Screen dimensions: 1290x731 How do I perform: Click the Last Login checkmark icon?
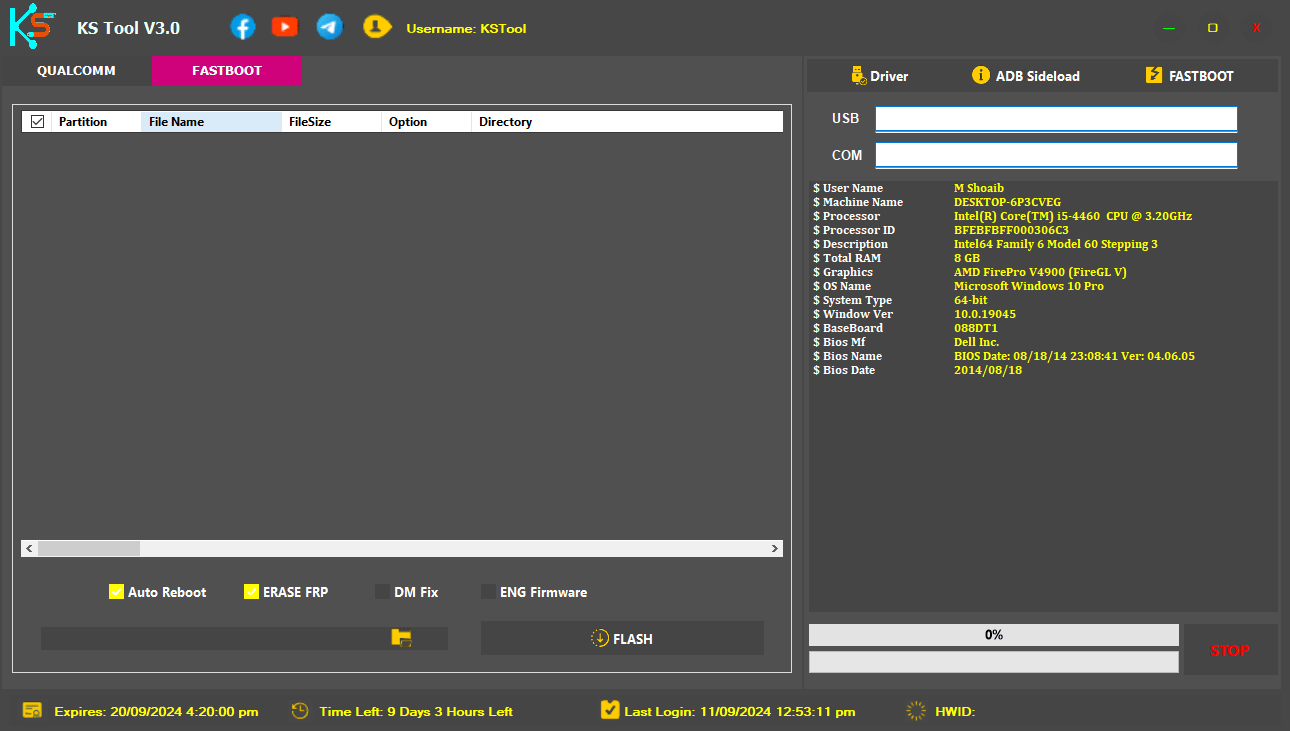pos(610,710)
